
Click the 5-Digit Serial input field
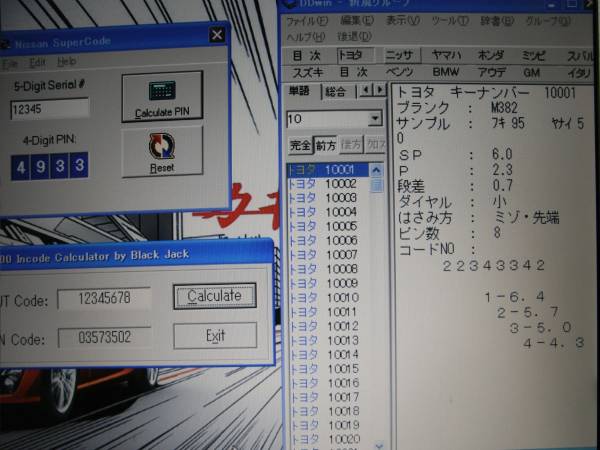point(50,109)
